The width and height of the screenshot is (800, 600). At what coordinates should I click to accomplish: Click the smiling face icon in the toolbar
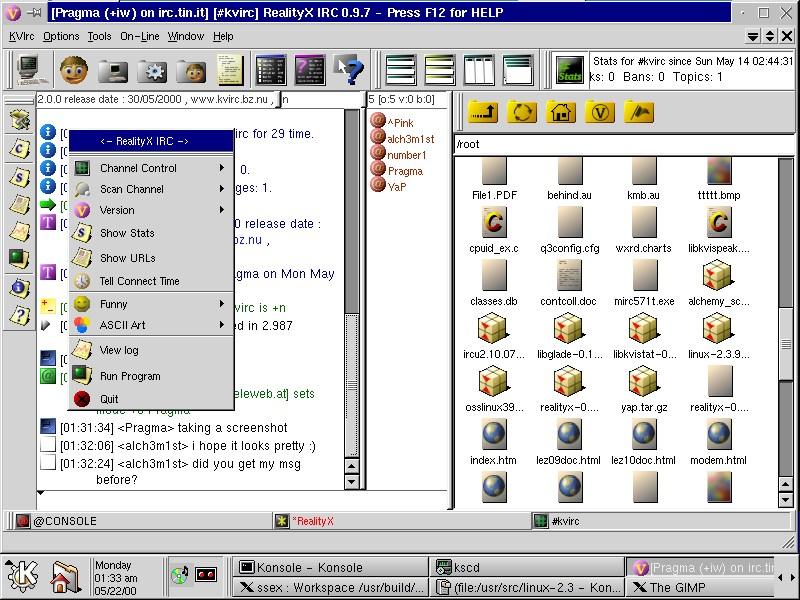pyautogui.click(x=74, y=70)
